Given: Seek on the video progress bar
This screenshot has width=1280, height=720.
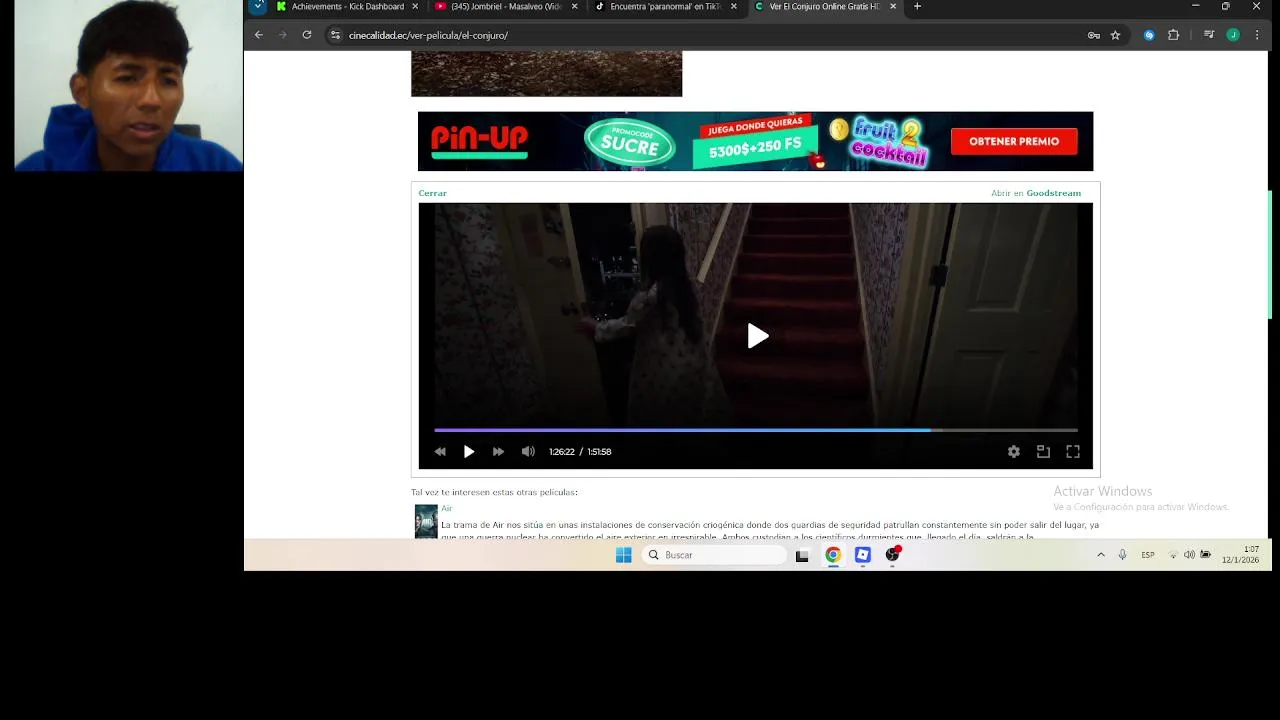Looking at the screenshot, I should coord(756,430).
